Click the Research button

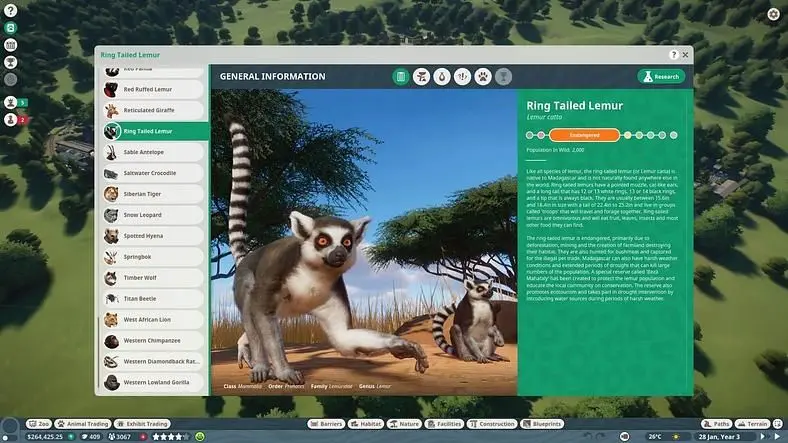pyautogui.click(x=661, y=76)
